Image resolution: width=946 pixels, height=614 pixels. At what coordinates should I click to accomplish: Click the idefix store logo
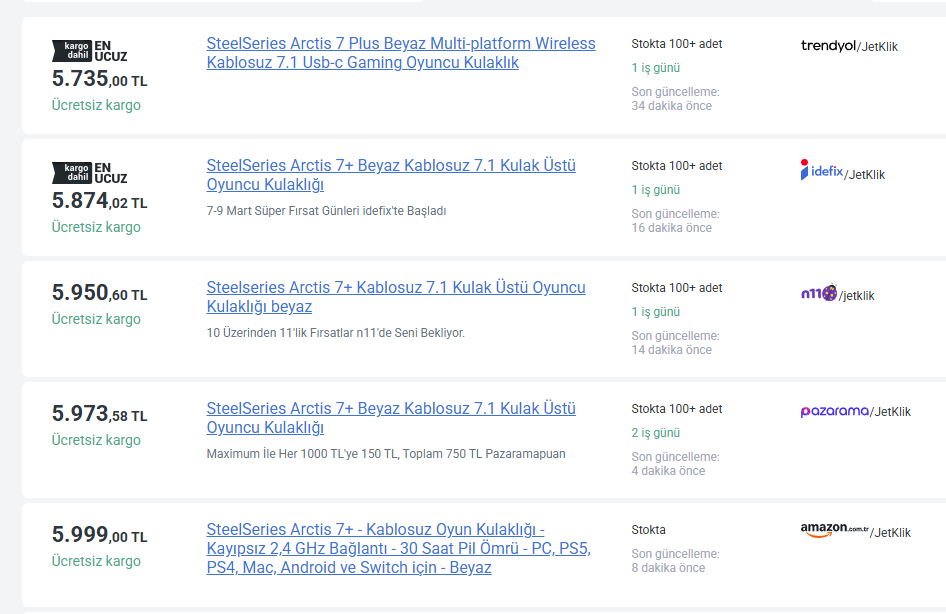coord(820,171)
